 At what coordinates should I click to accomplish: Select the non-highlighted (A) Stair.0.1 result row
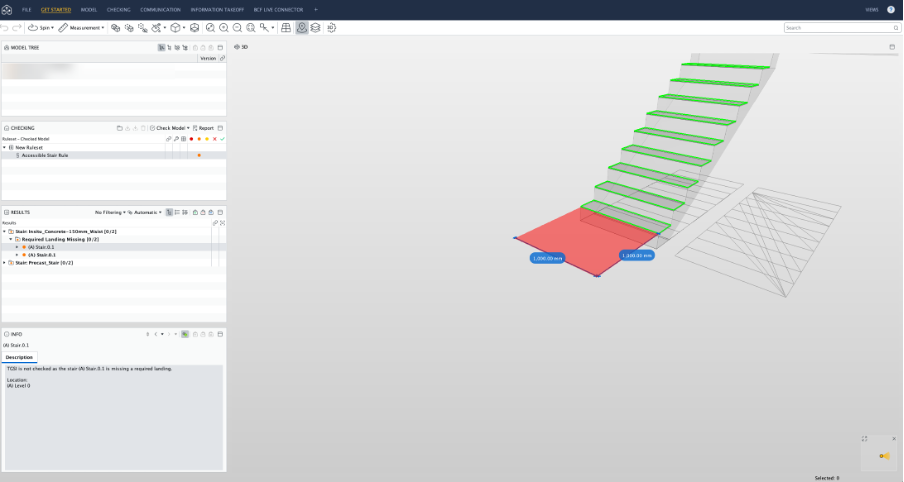[114, 255]
